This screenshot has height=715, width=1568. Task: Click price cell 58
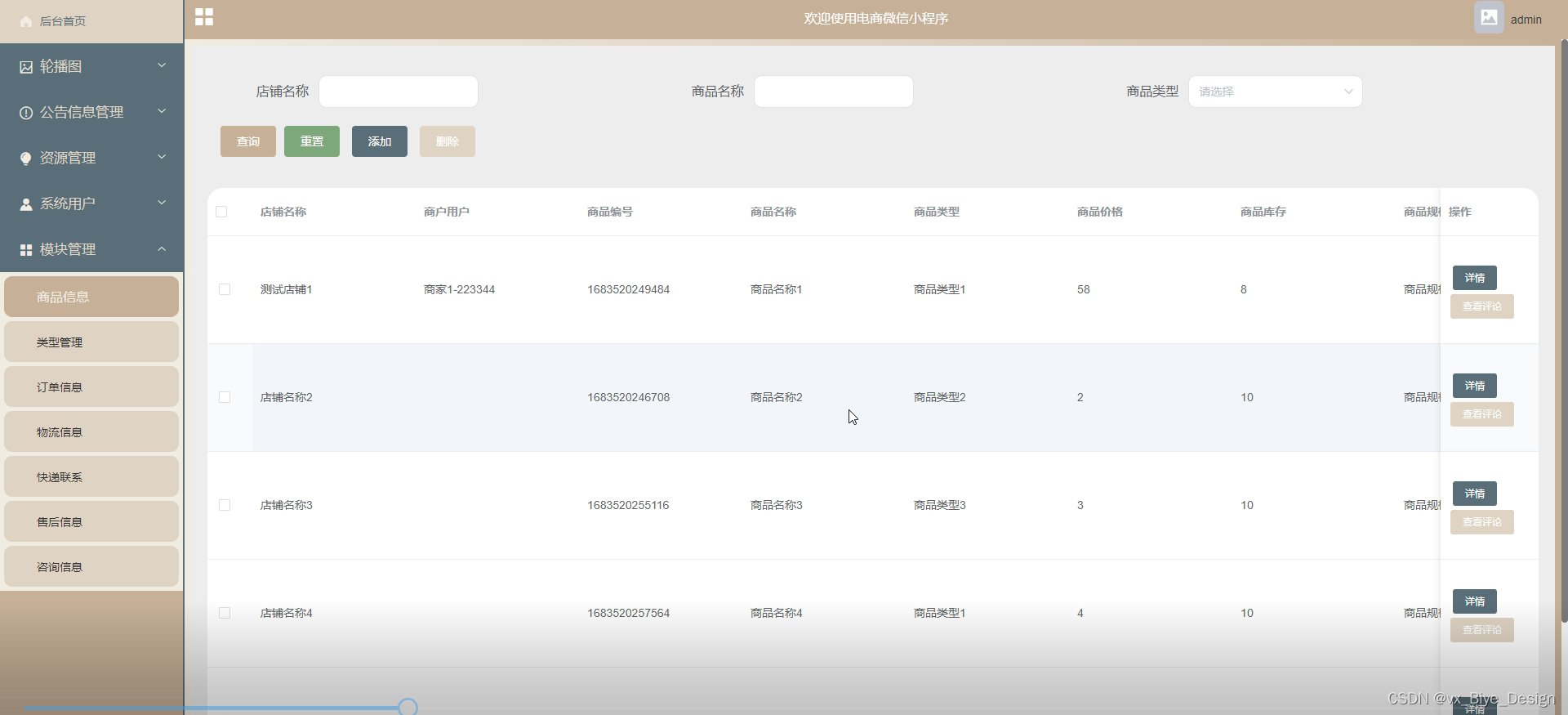1084,289
